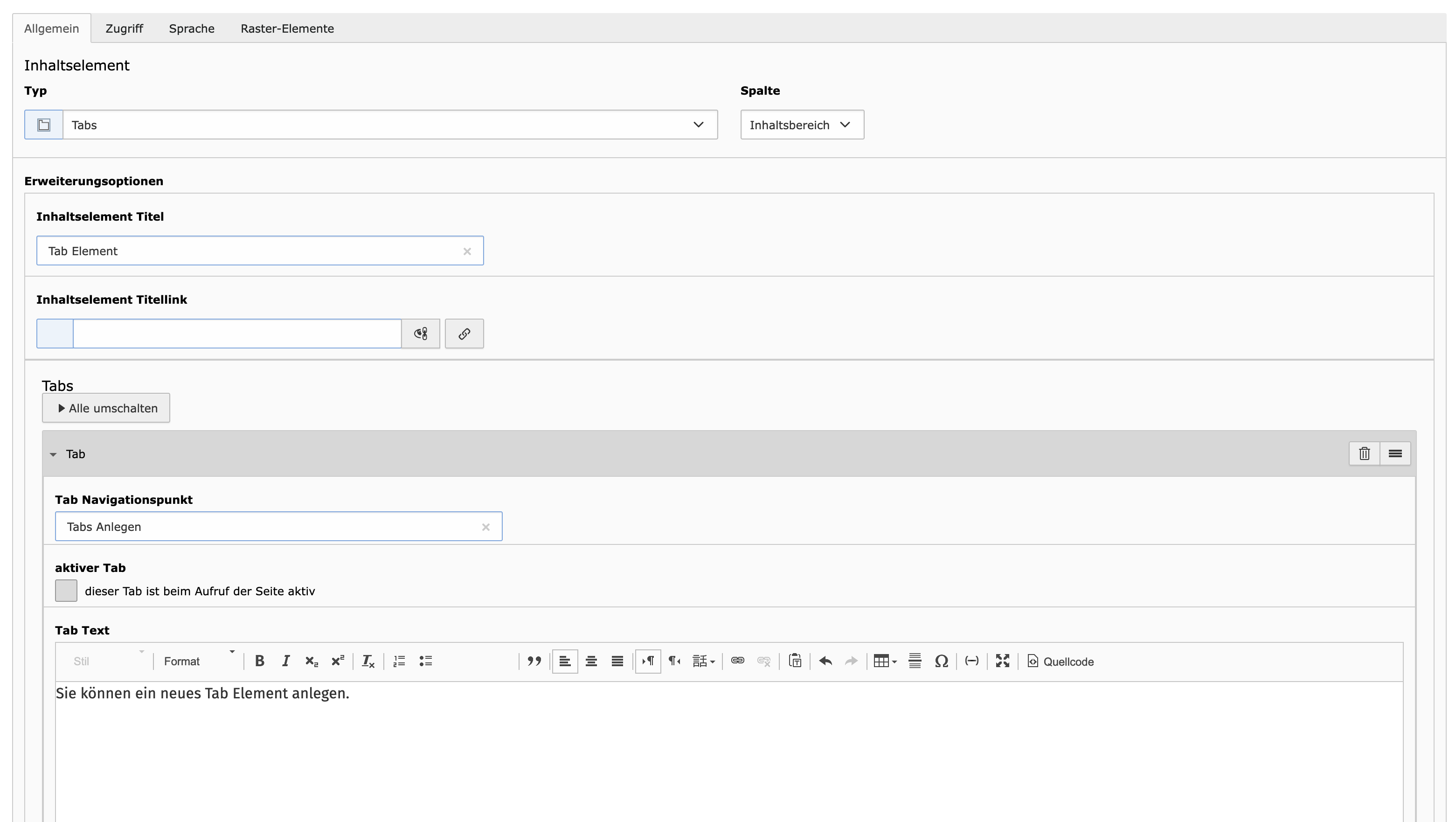Insert a numbered list

399,661
